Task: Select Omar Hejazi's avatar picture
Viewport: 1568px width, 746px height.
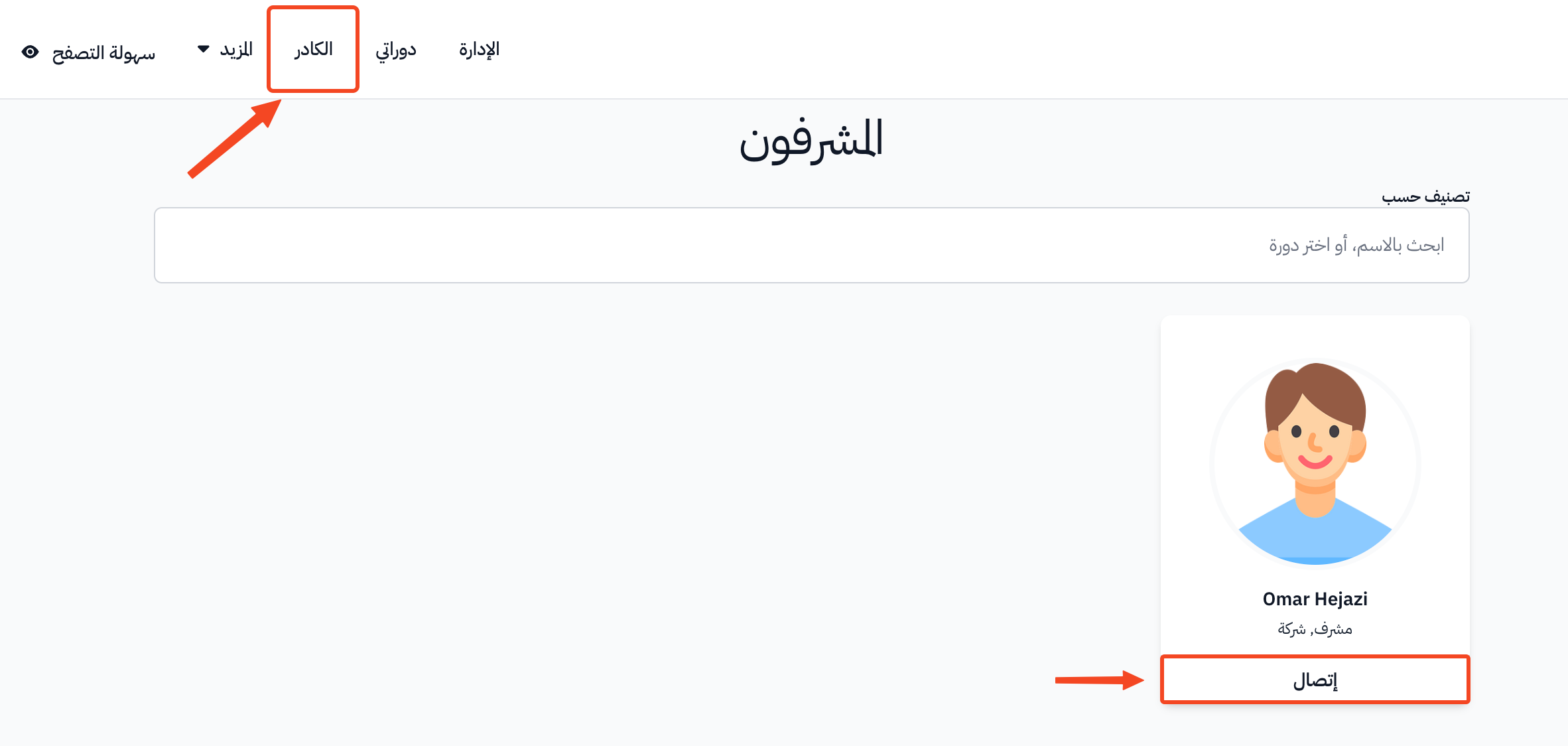Action: coord(1315,463)
